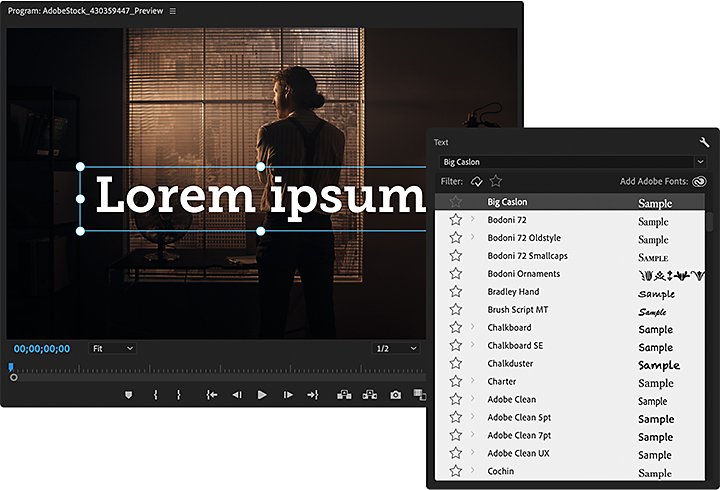Click the Mark In bracket icon

(156, 395)
